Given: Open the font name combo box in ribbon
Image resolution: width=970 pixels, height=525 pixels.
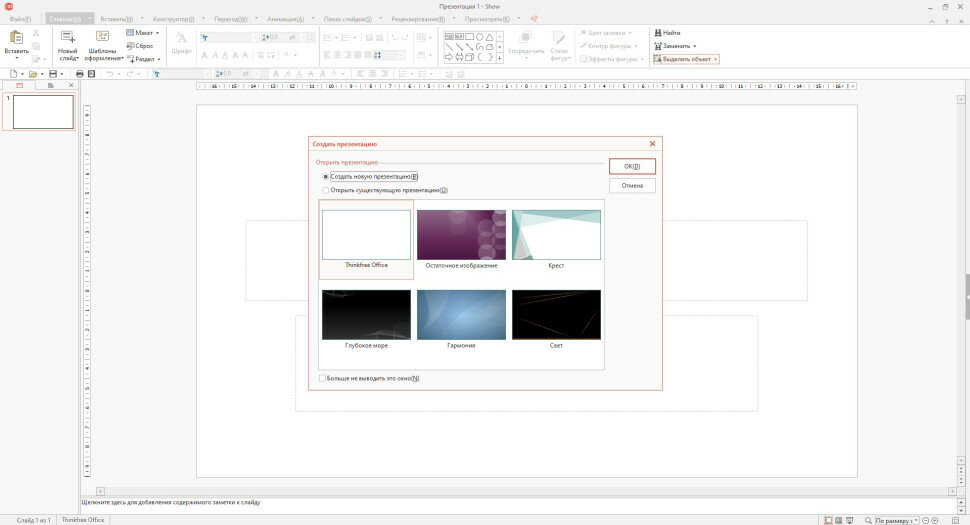Looking at the screenshot, I should pyautogui.click(x=229, y=38).
